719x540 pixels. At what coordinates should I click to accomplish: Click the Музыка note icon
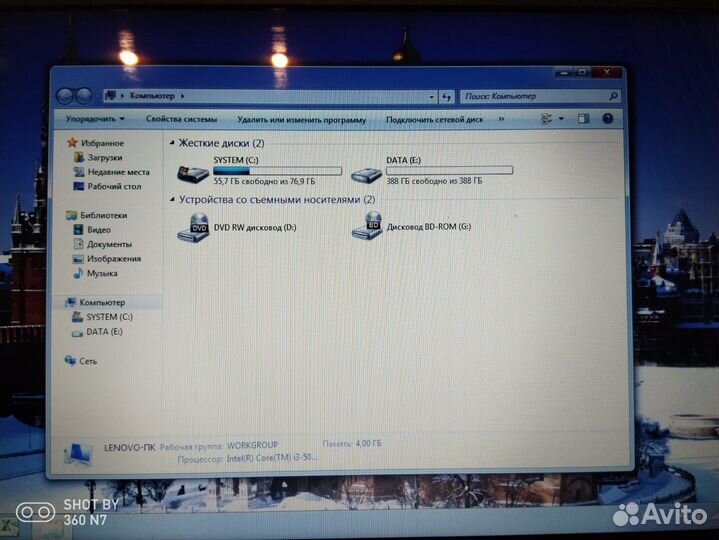[x=78, y=273]
